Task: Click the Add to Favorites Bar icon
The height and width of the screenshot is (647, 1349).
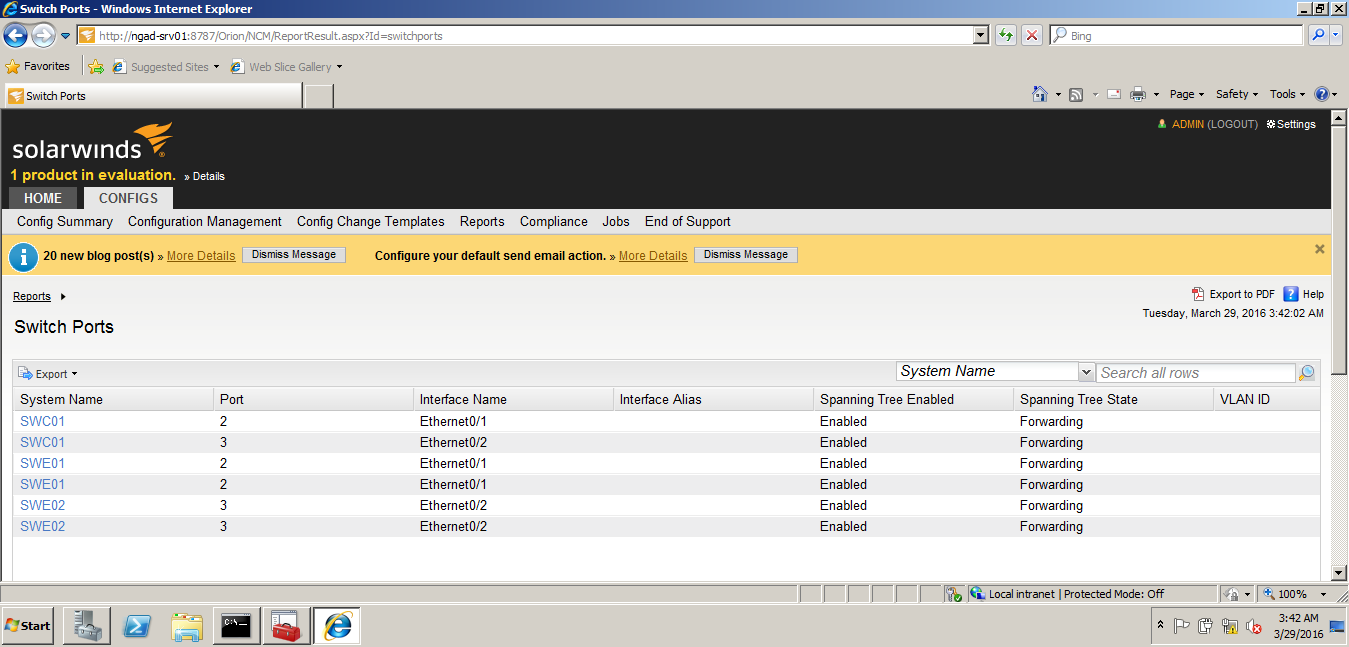Action: point(96,67)
